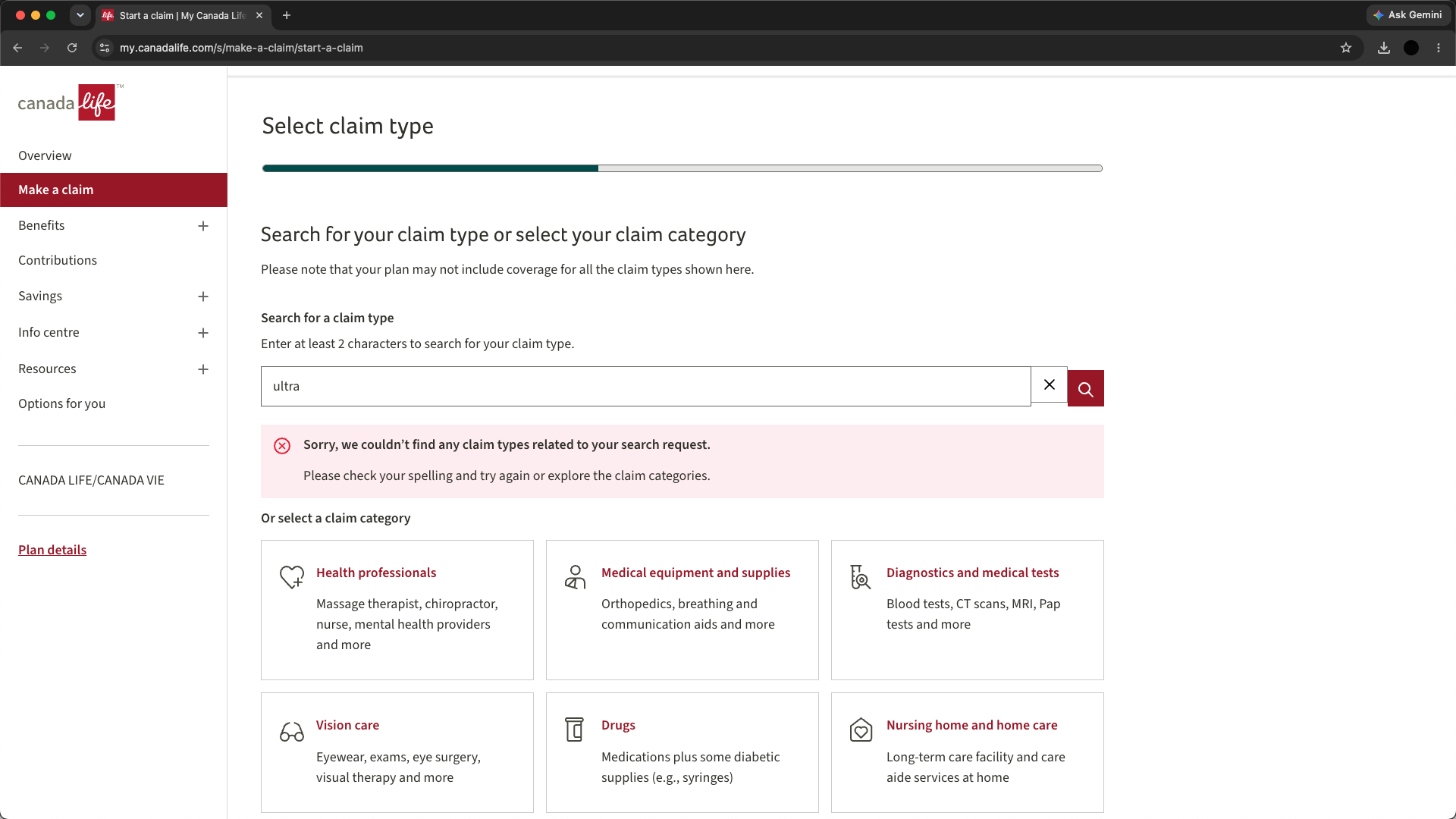The image size is (1456, 819).
Task: Click the Drugs bottle icon
Action: pyautogui.click(x=575, y=730)
